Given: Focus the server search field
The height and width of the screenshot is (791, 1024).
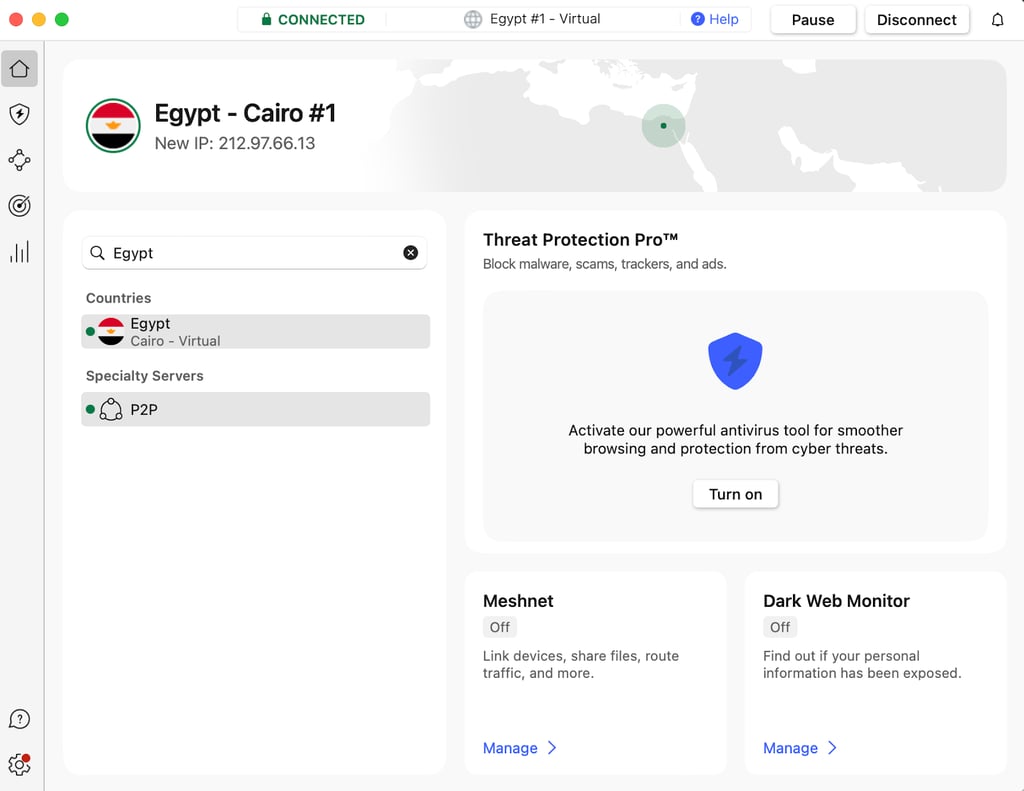Looking at the screenshot, I should 255,253.
